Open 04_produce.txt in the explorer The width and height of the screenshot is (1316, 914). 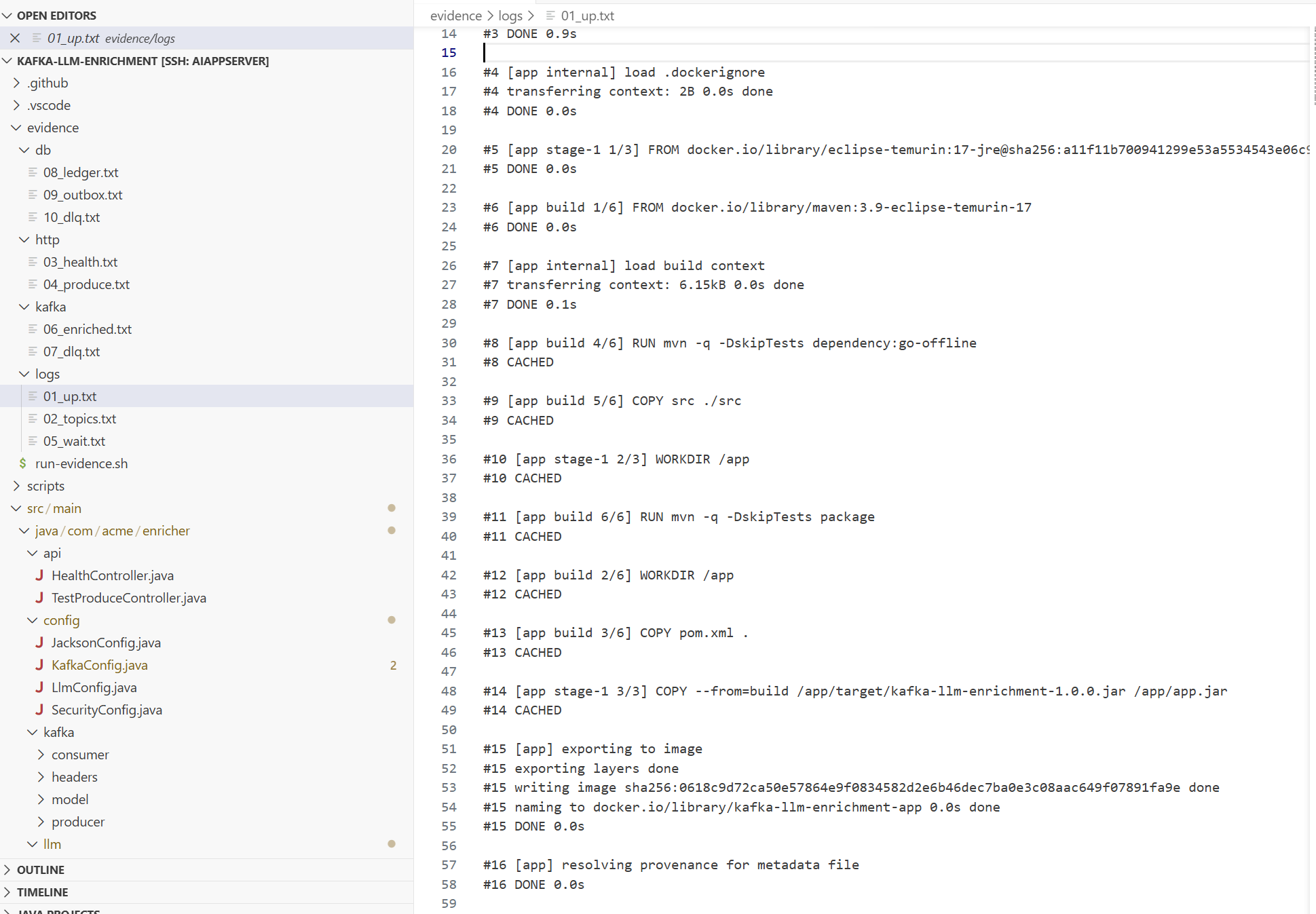pyautogui.click(x=86, y=284)
